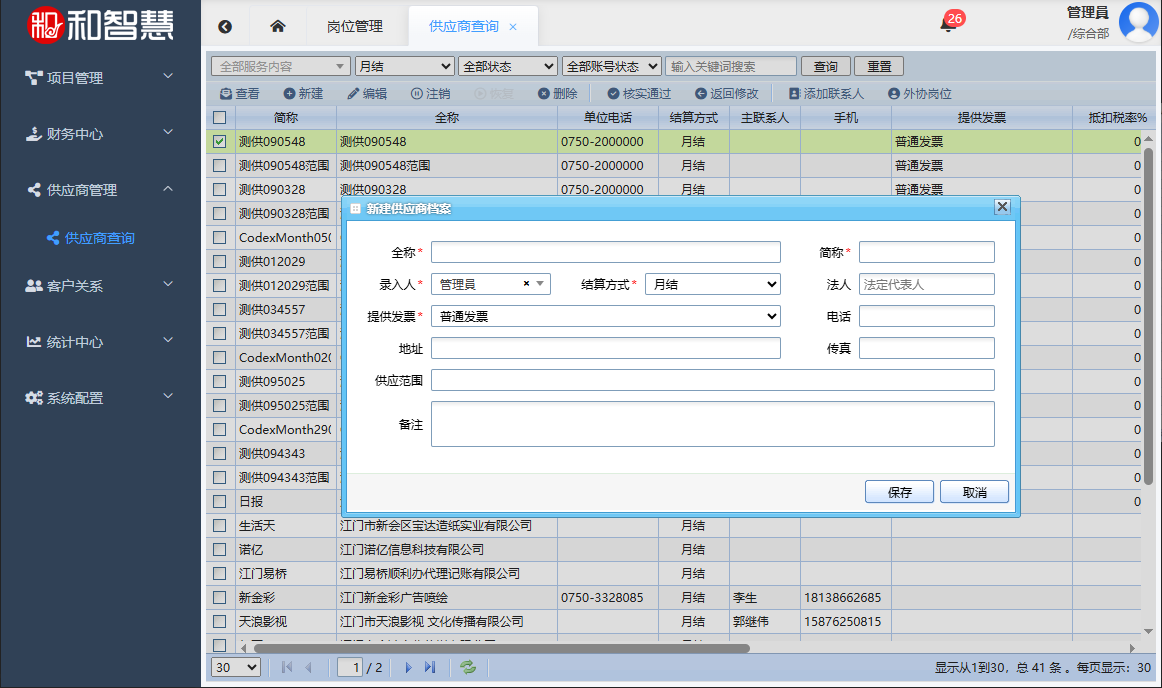Focus the 简称 input field in dialog
1162x688 pixels.
point(926,252)
